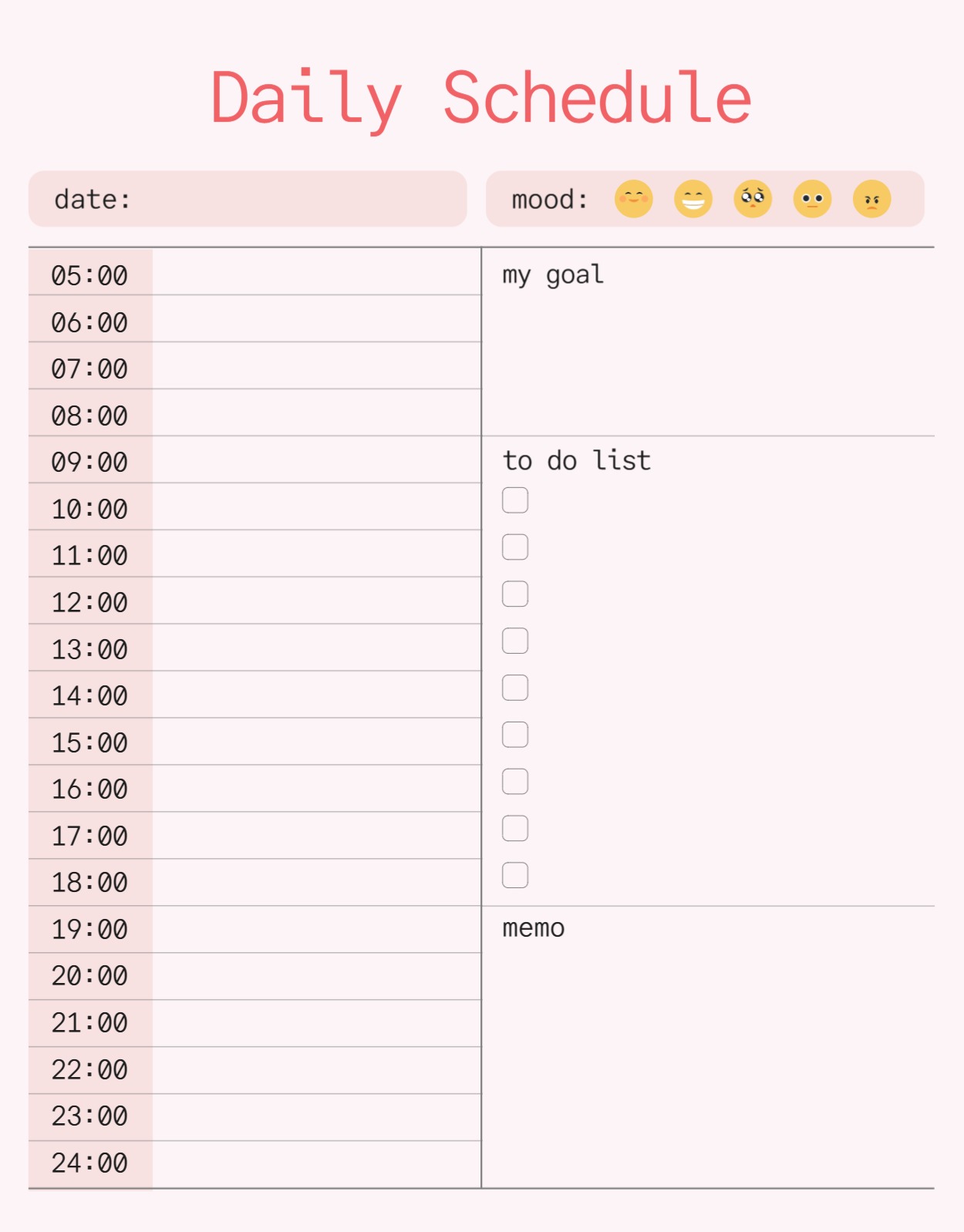Select the Daily Schedule title text
The height and width of the screenshot is (1232, 964).
point(481,98)
